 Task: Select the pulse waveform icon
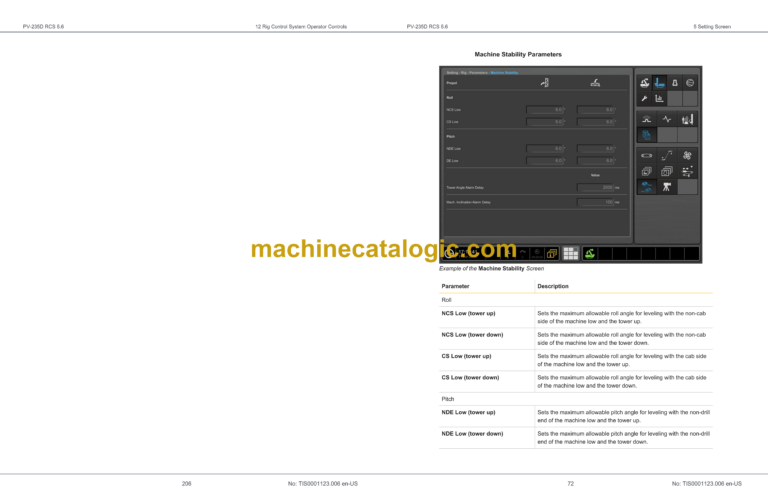coord(667,119)
